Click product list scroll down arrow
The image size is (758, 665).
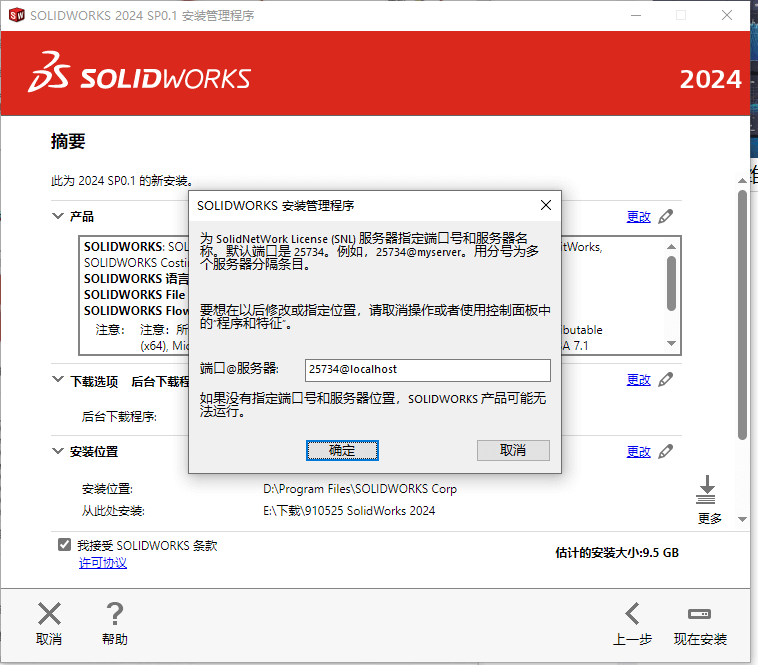coord(671,343)
